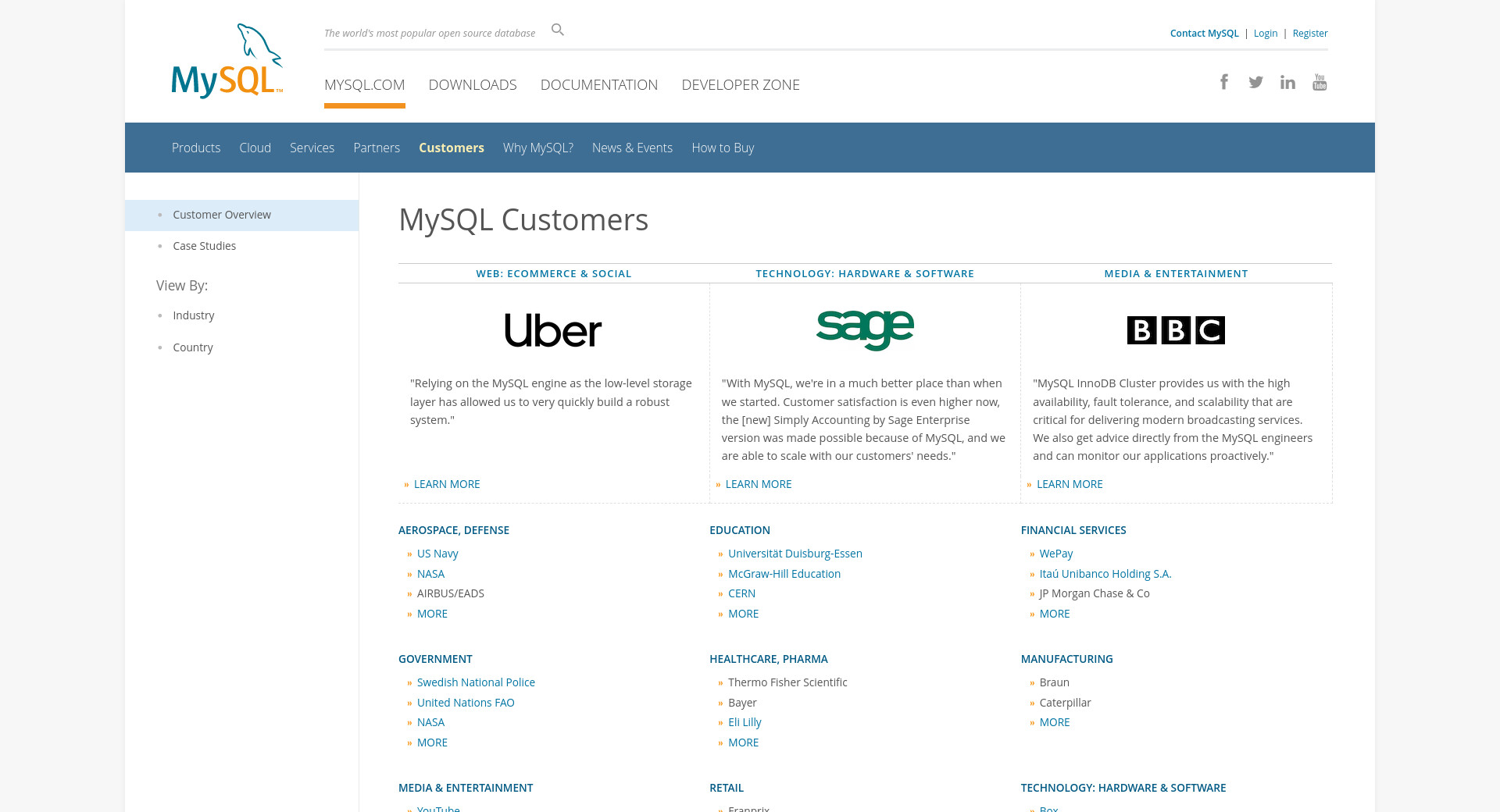Click the BBC logo

[x=1176, y=330]
